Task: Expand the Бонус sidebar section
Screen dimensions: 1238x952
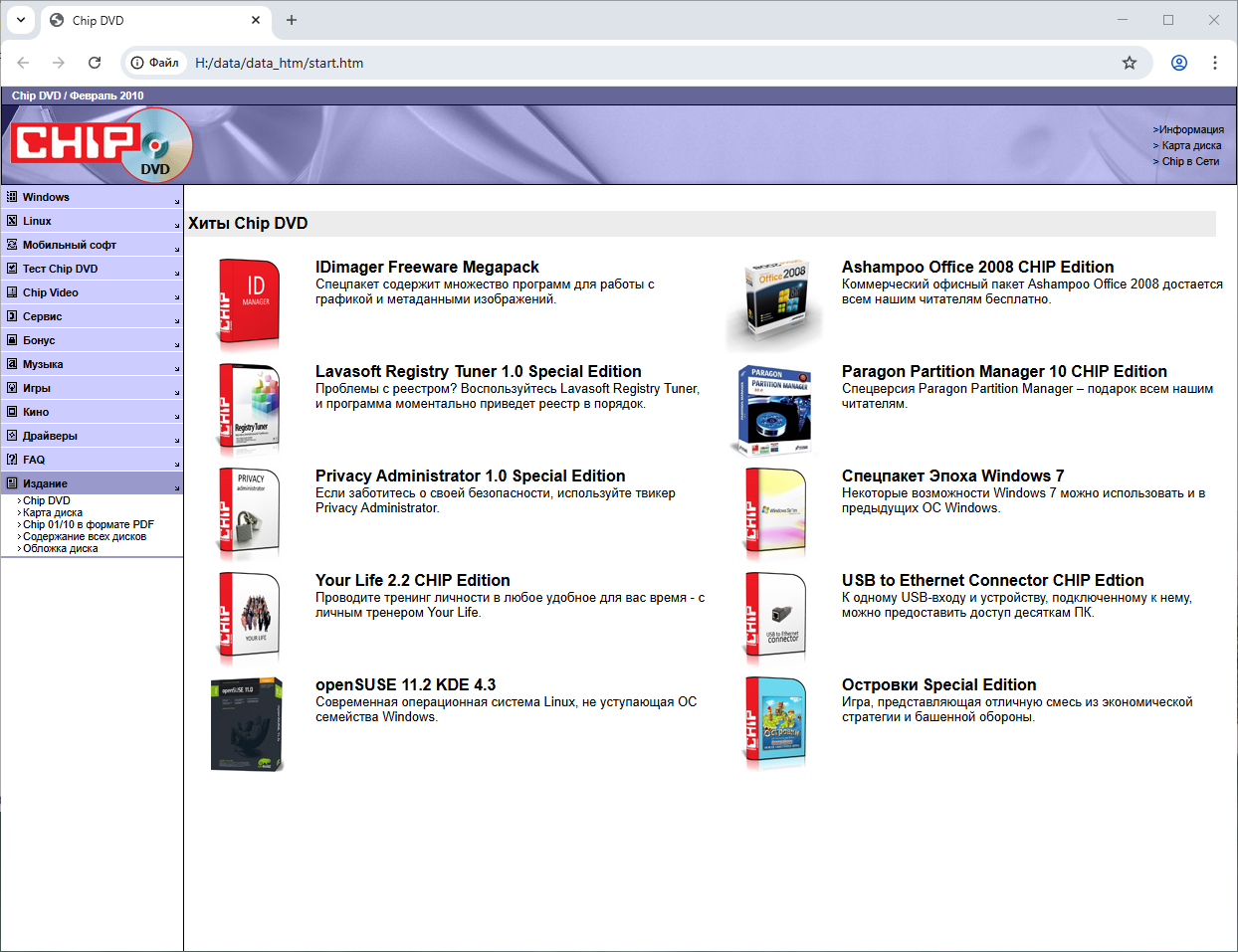Action: tap(92, 340)
